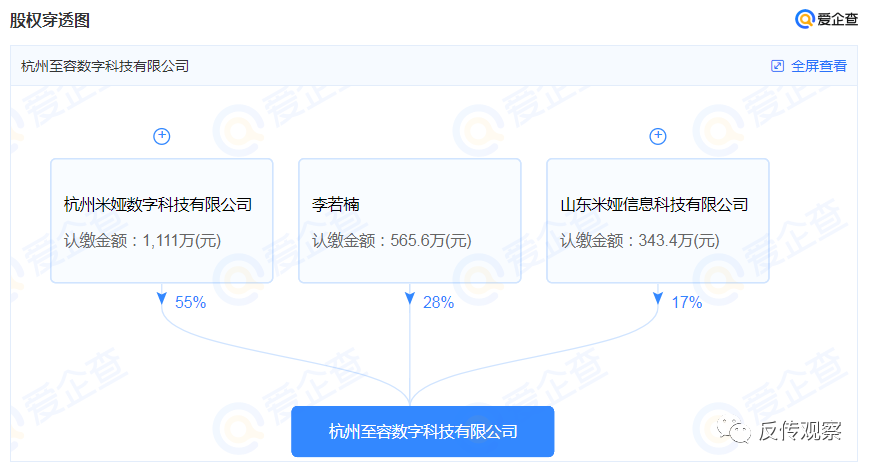Click 认缴金额：343.4万(元) text

[x=640, y=241]
